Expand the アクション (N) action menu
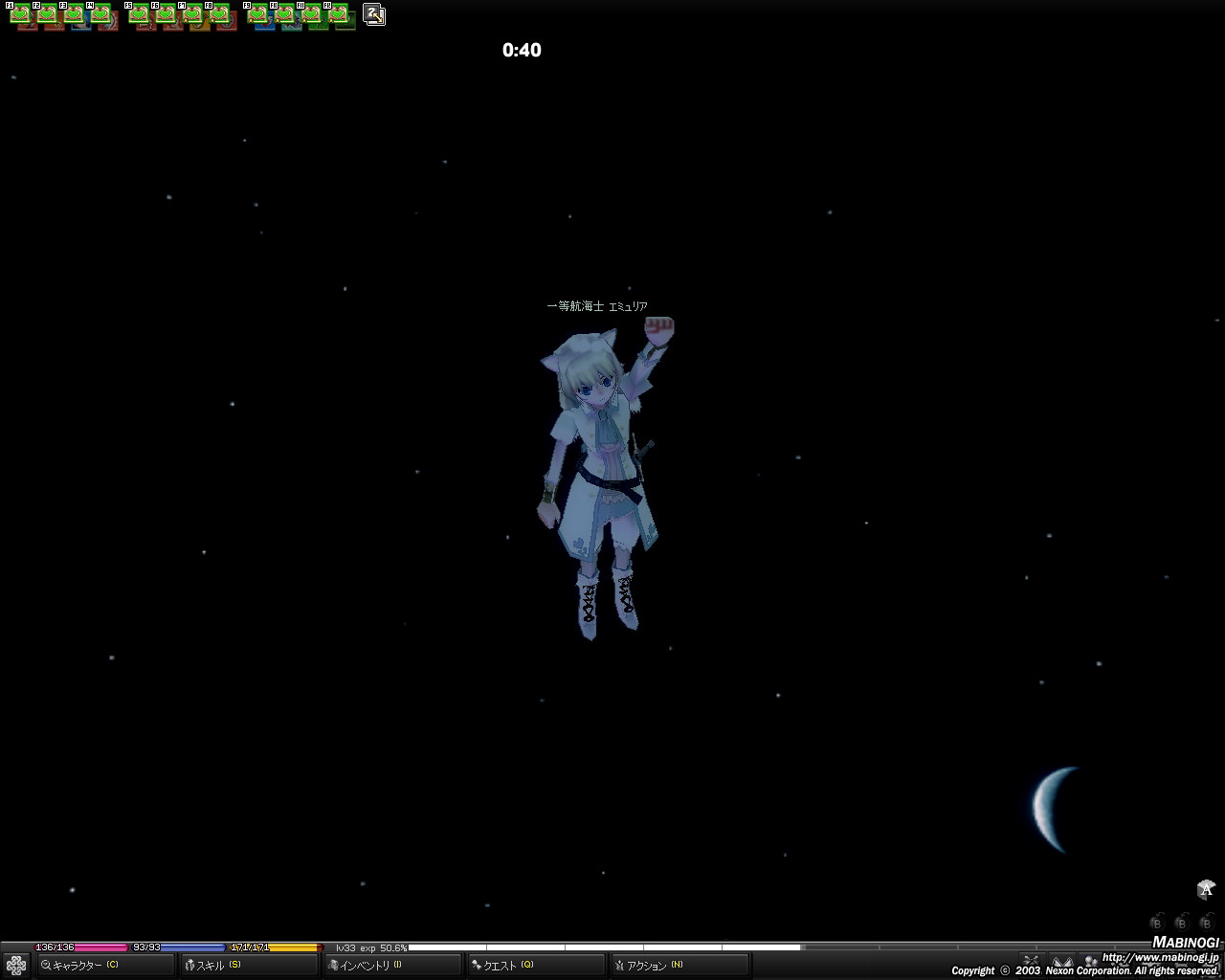The image size is (1225, 980). click(679, 965)
